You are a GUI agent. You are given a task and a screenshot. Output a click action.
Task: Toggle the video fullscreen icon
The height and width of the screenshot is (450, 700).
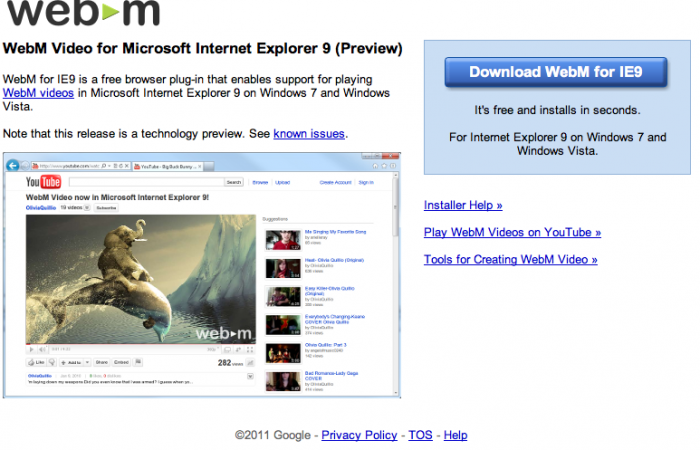tap(249, 350)
